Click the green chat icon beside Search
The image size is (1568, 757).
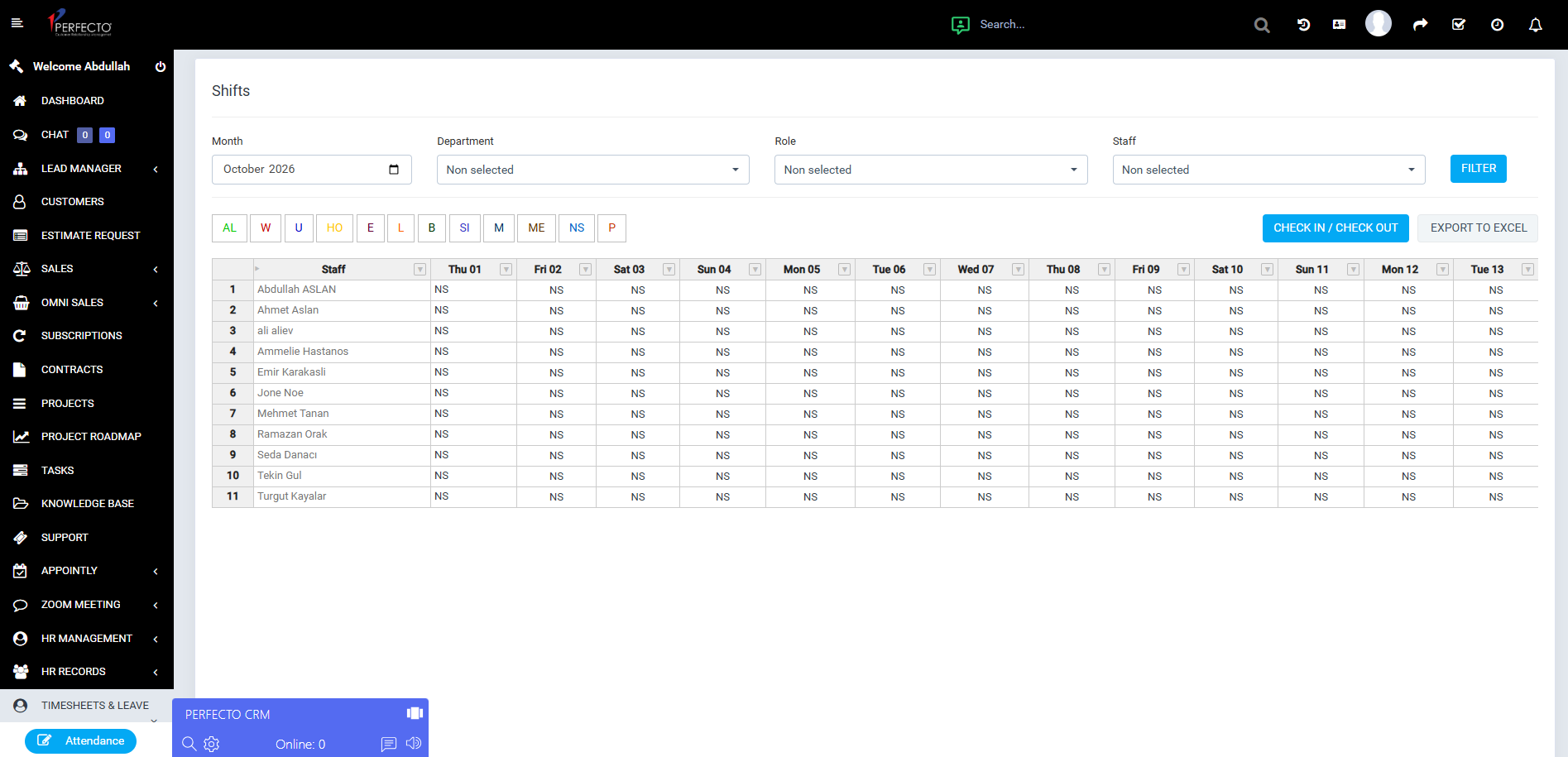pyautogui.click(x=961, y=25)
